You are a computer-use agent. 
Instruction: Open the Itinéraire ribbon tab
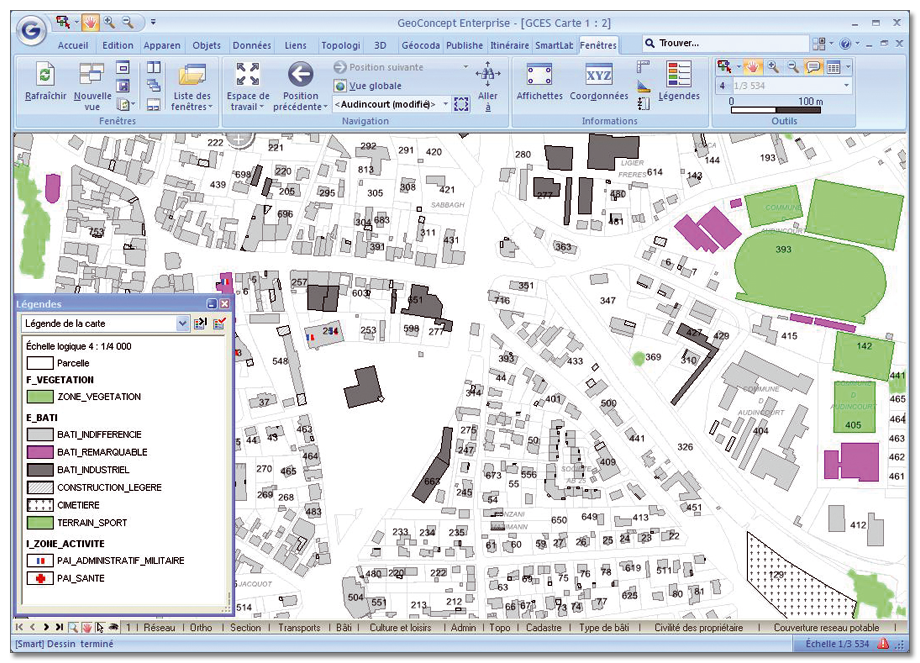point(509,45)
